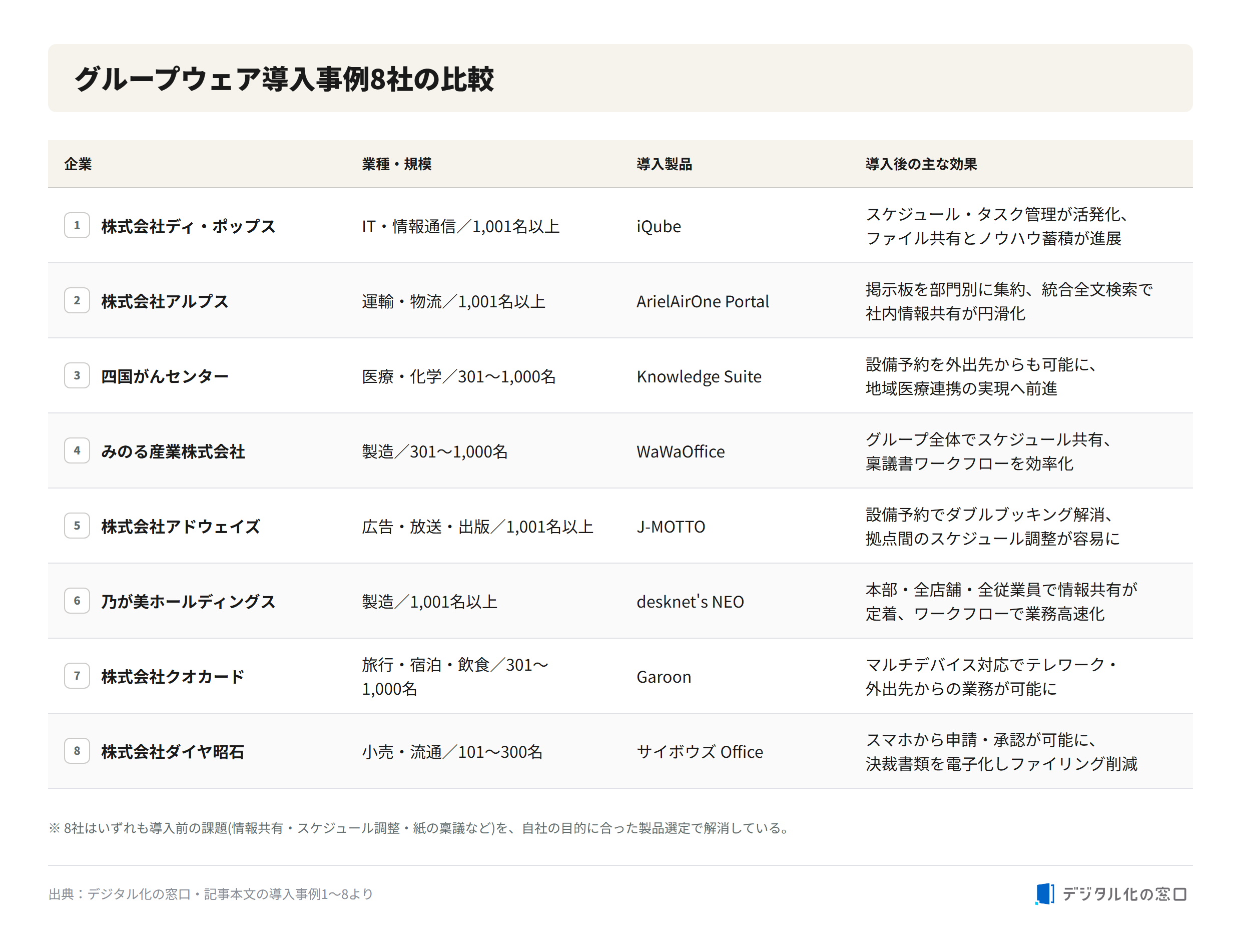Select company name 株式会社ディ・ポップス
The image size is (1241, 952).
point(188,226)
